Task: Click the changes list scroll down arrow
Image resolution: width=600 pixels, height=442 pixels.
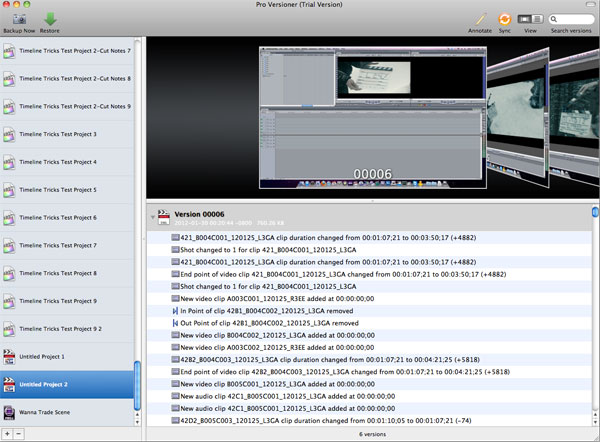Action: tap(595, 422)
